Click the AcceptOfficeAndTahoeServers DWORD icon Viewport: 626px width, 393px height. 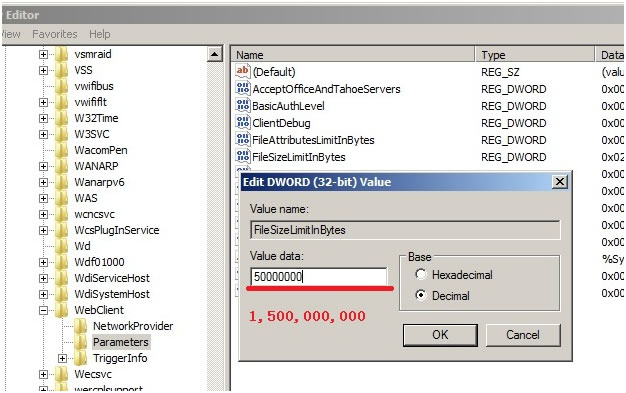pyautogui.click(x=243, y=89)
